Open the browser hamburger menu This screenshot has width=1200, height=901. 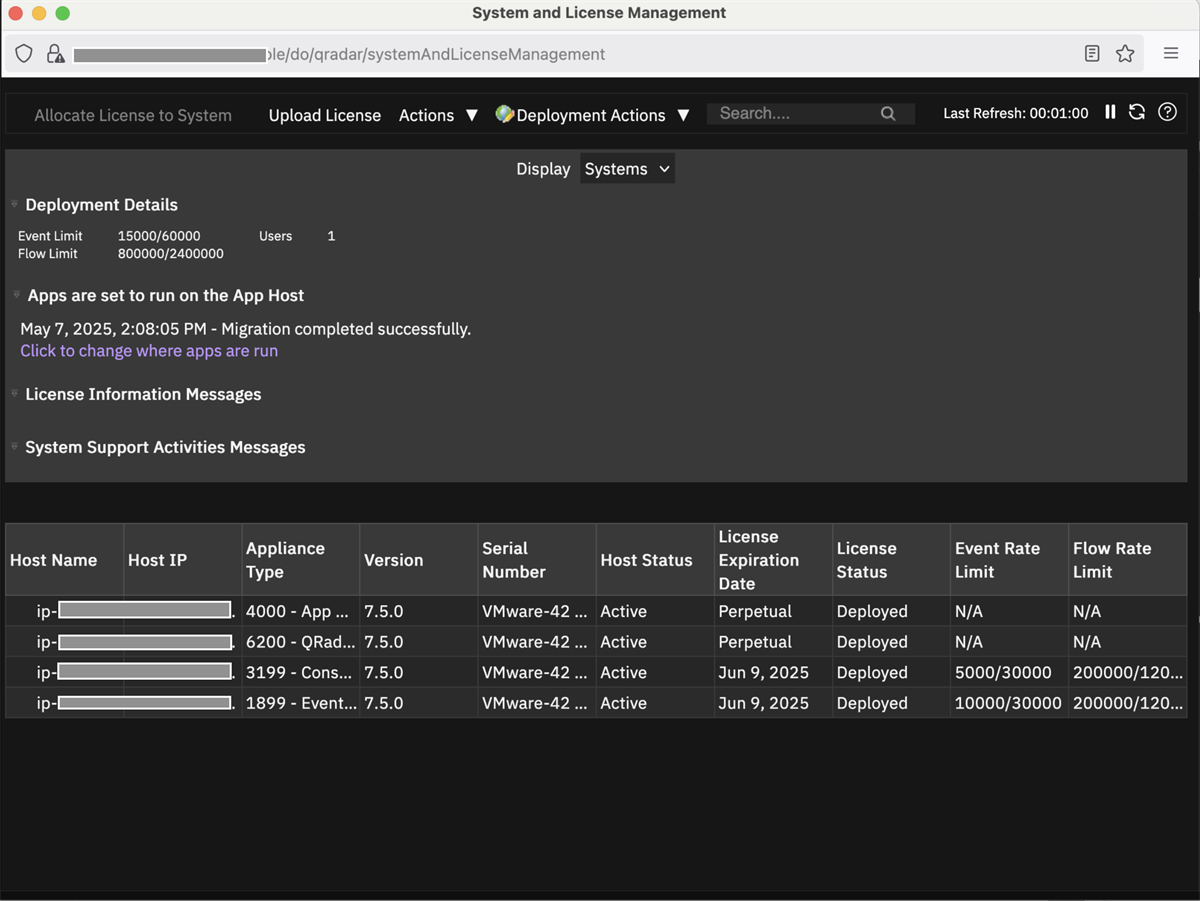(1171, 54)
